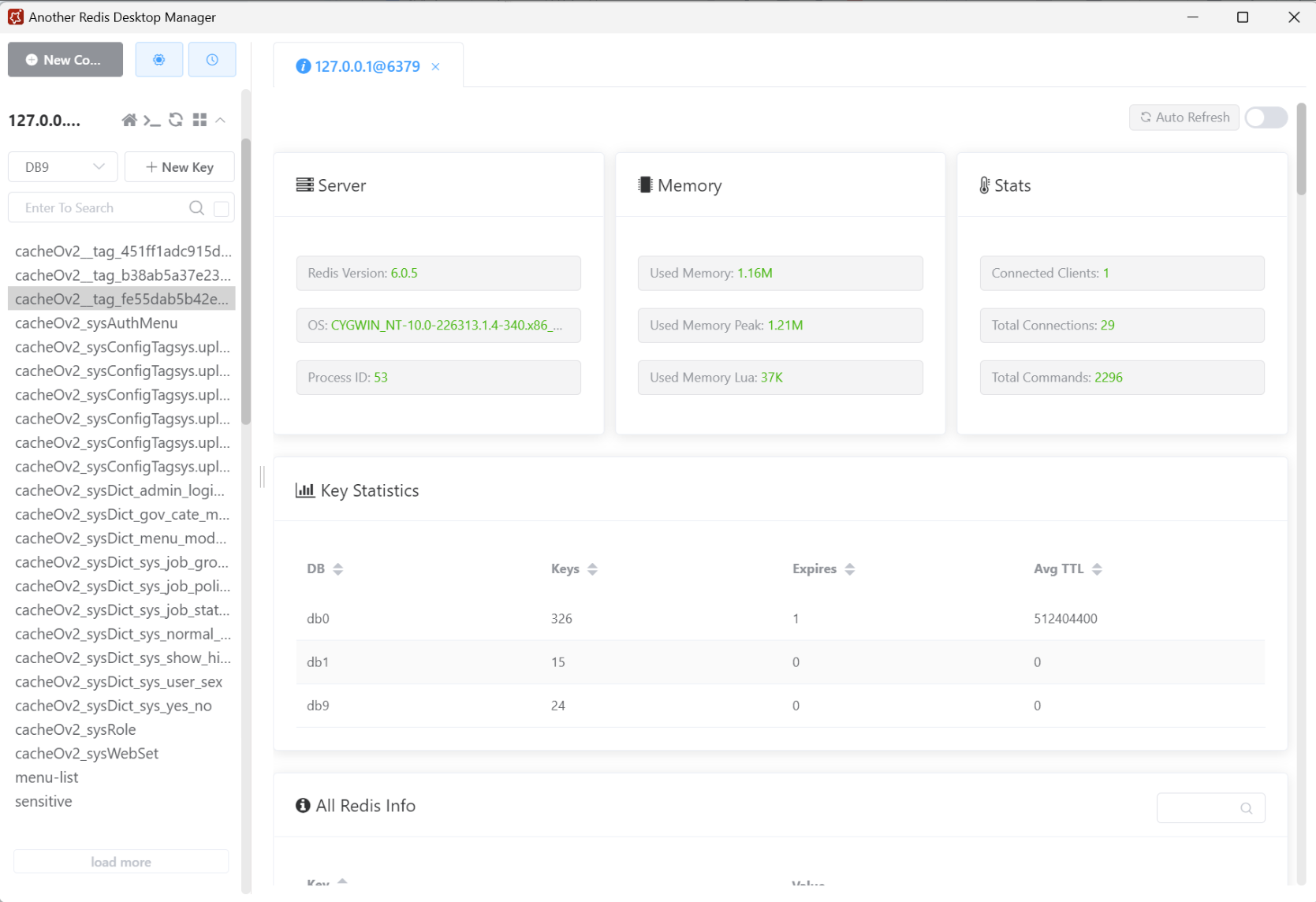
Task: Click the main panel vertical scrollbar
Action: click(1301, 150)
